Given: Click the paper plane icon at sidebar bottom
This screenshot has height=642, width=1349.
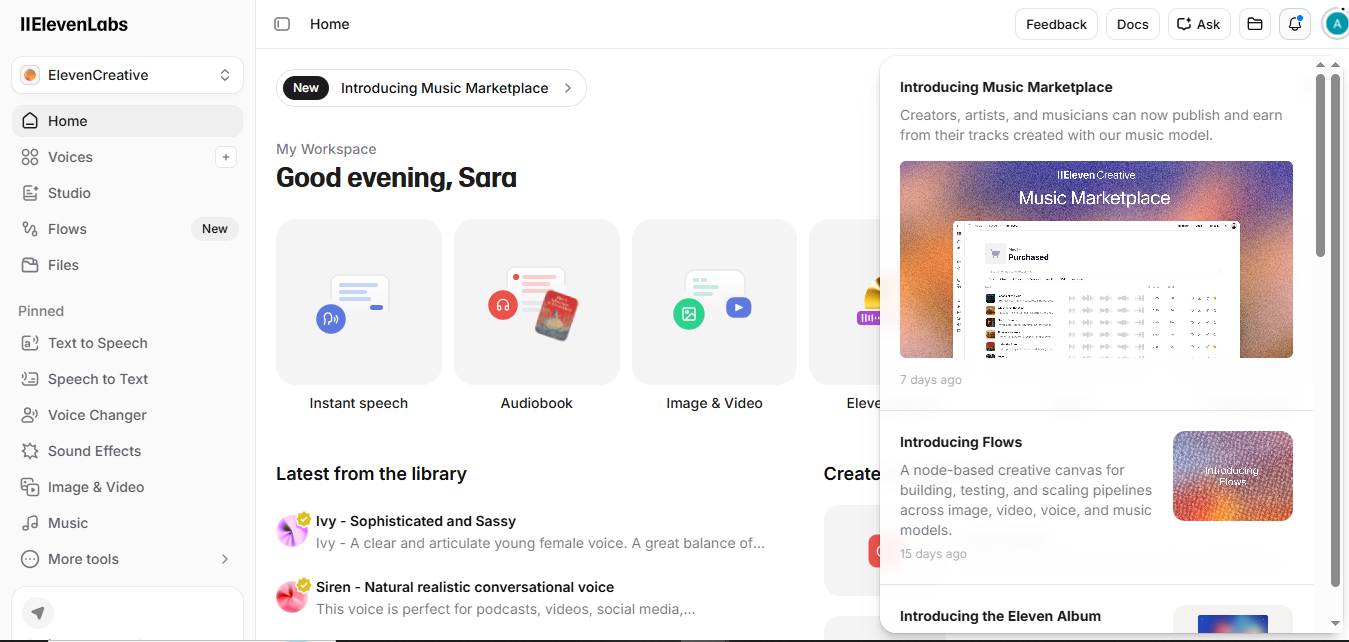Looking at the screenshot, I should [x=38, y=612].
